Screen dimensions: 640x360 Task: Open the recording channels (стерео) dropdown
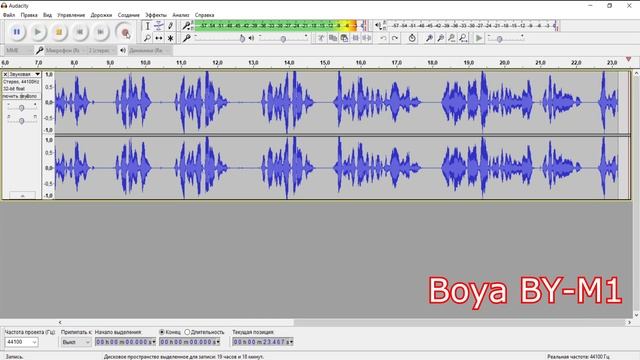(x=102, y=50)
